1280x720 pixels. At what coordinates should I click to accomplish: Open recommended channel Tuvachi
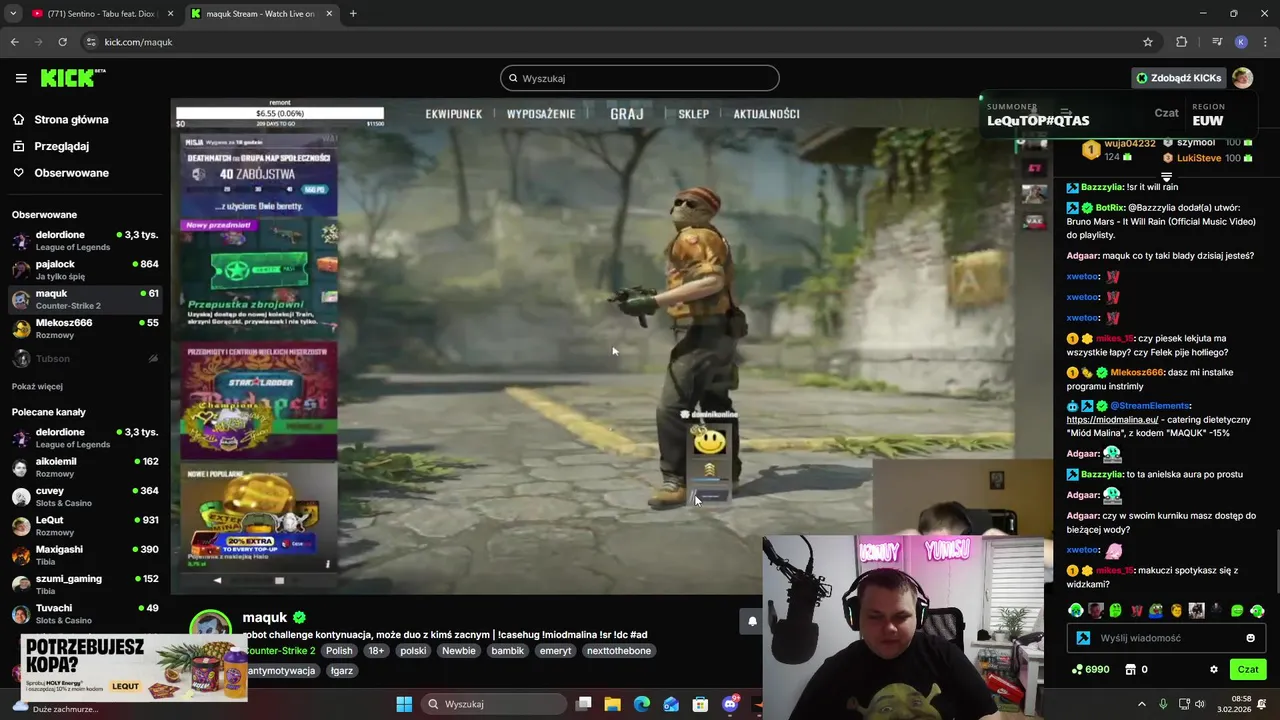click(x=85, y=614)
